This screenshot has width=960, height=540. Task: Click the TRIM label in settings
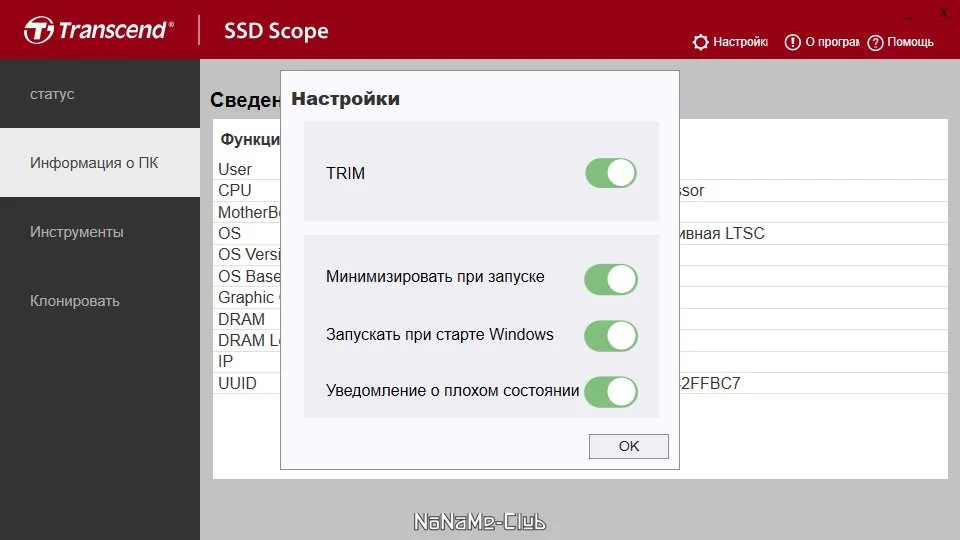point(345,173)
